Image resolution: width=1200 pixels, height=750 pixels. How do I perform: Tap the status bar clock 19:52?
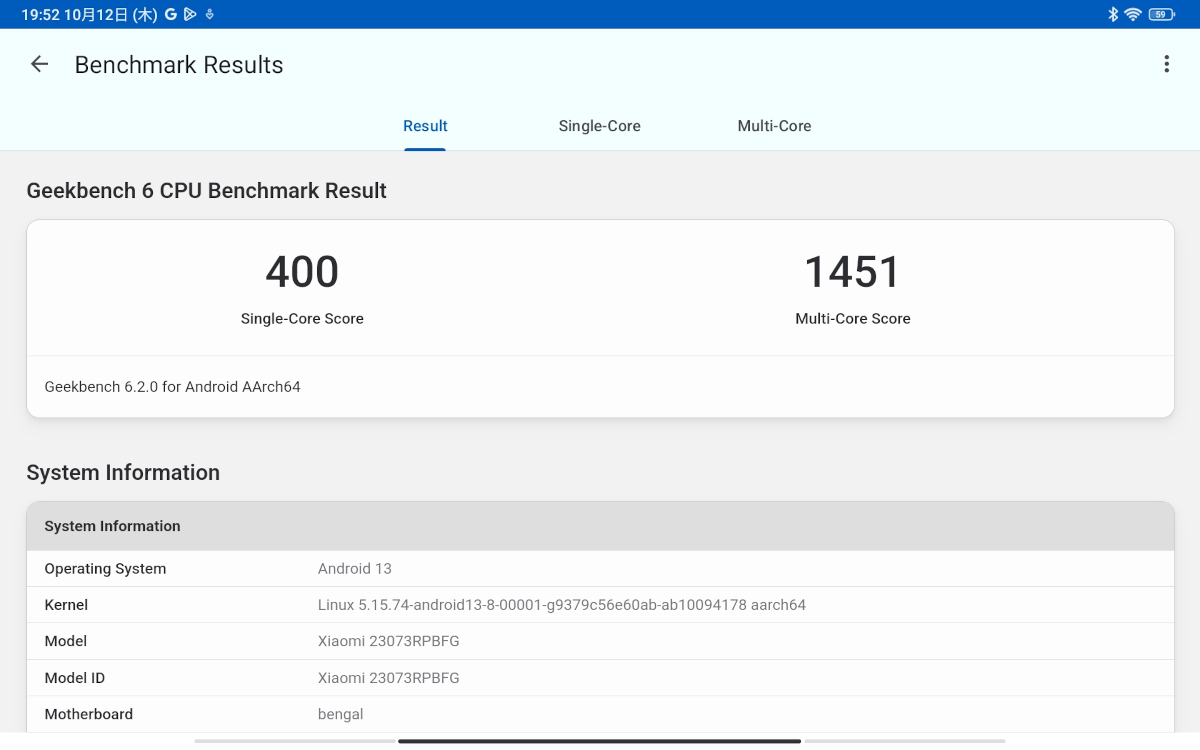point(40,14)
